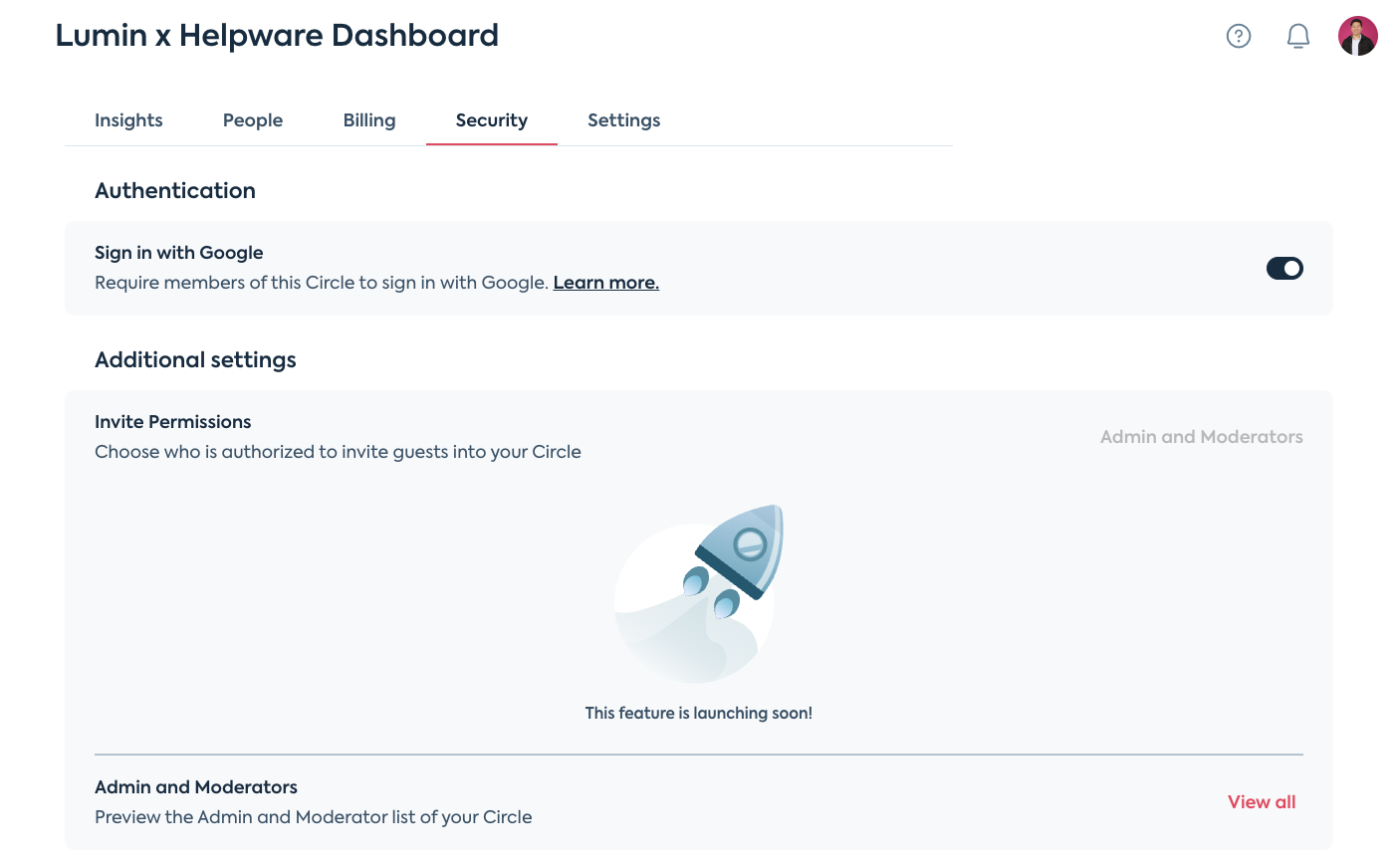
Task: Click the notification bell icon
Action: click(1297, 35)
